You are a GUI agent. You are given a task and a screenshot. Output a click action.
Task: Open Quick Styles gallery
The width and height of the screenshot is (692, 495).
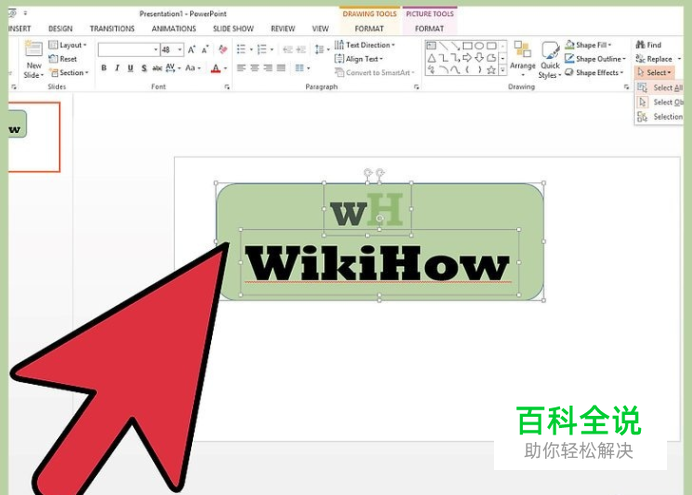click(550, 60)
